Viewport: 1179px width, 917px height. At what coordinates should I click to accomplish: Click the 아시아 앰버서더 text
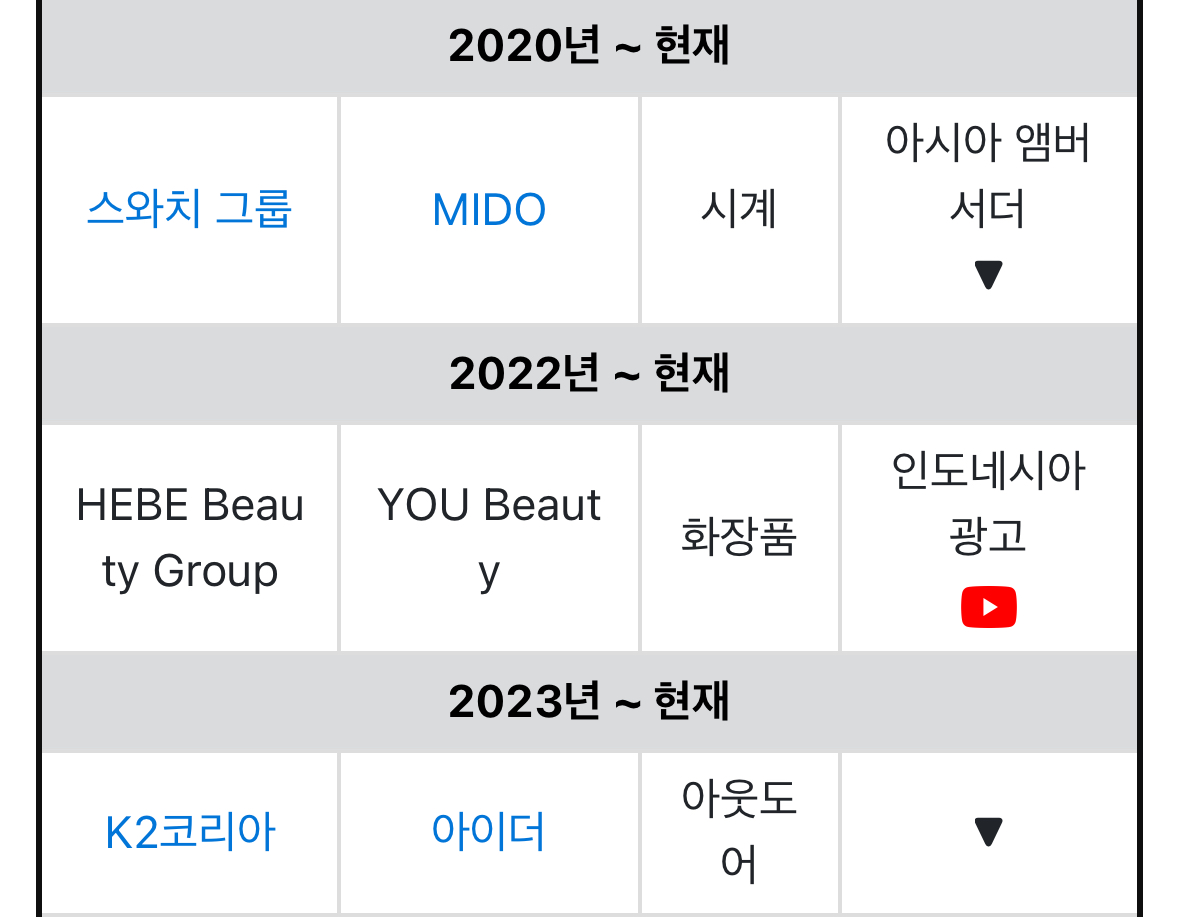tap(988, 175)
